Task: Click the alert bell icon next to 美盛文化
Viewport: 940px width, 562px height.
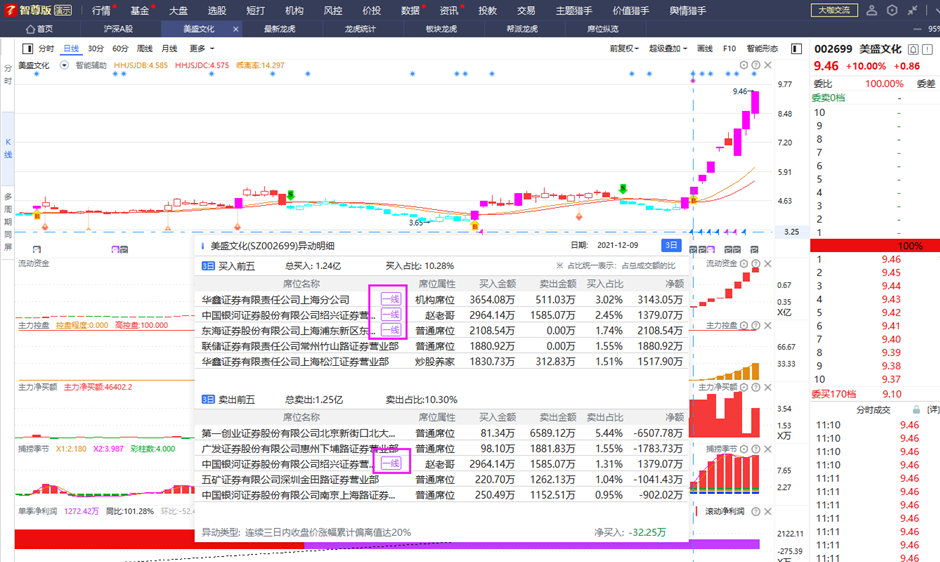Action: coord(913,49)
